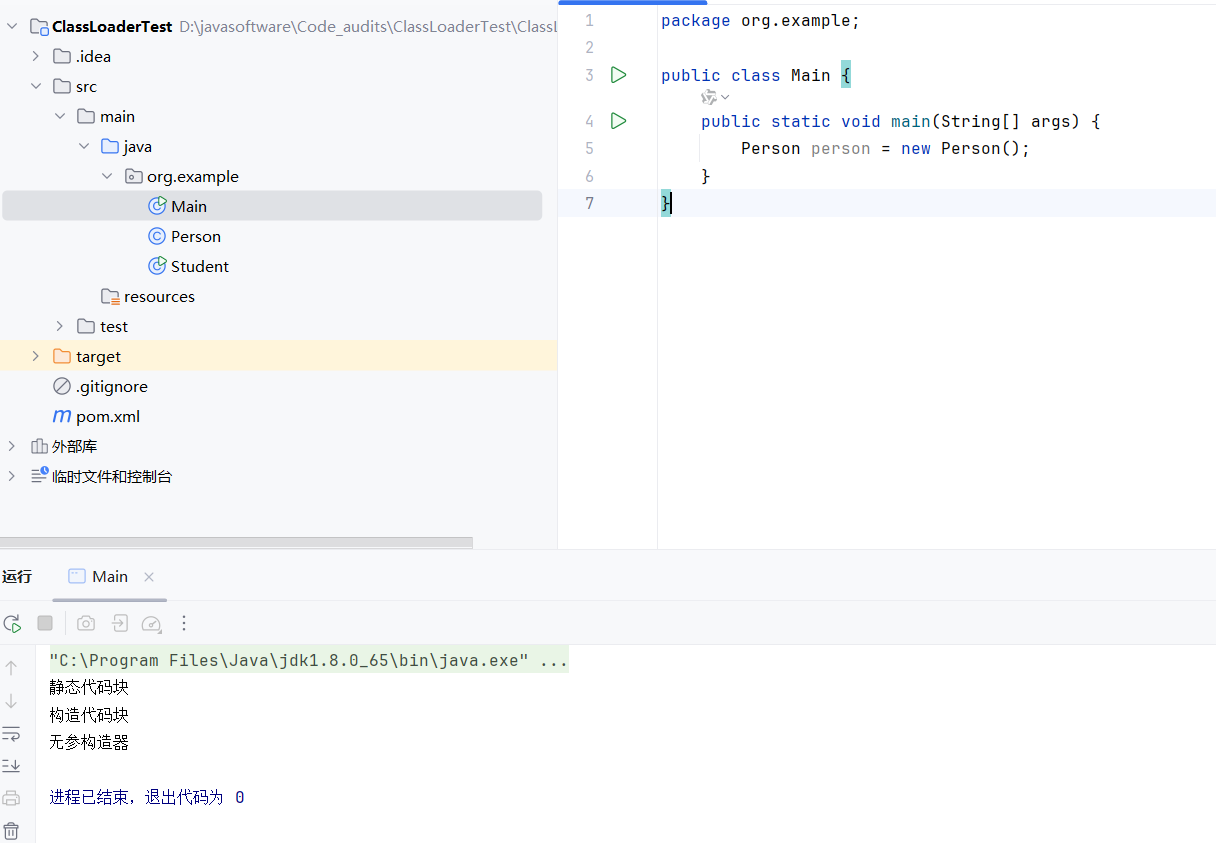Click line number 7 in gutter
1217x843 pixels.
[589, 203]
